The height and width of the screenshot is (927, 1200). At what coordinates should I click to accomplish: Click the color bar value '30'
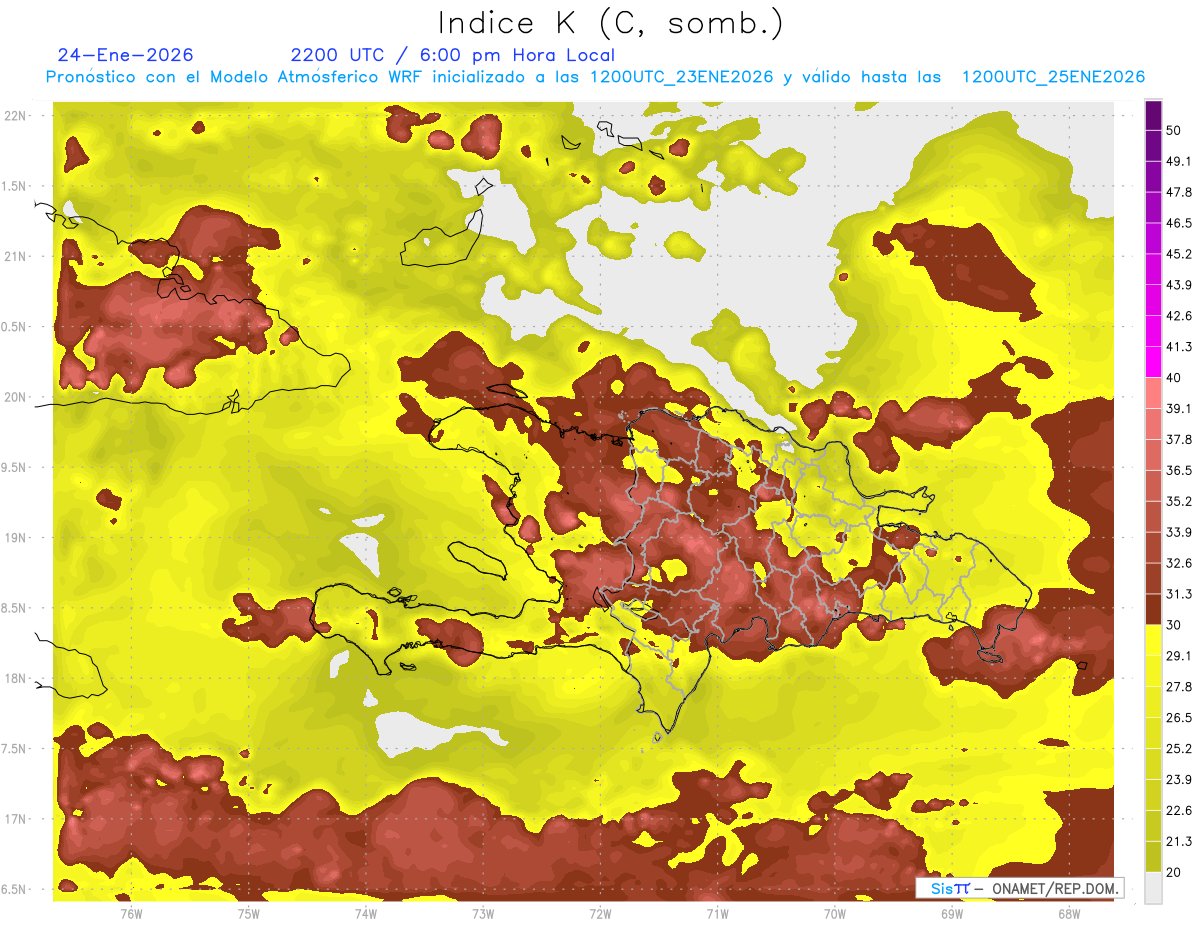pyautogui.click(x=1174, y=625)
